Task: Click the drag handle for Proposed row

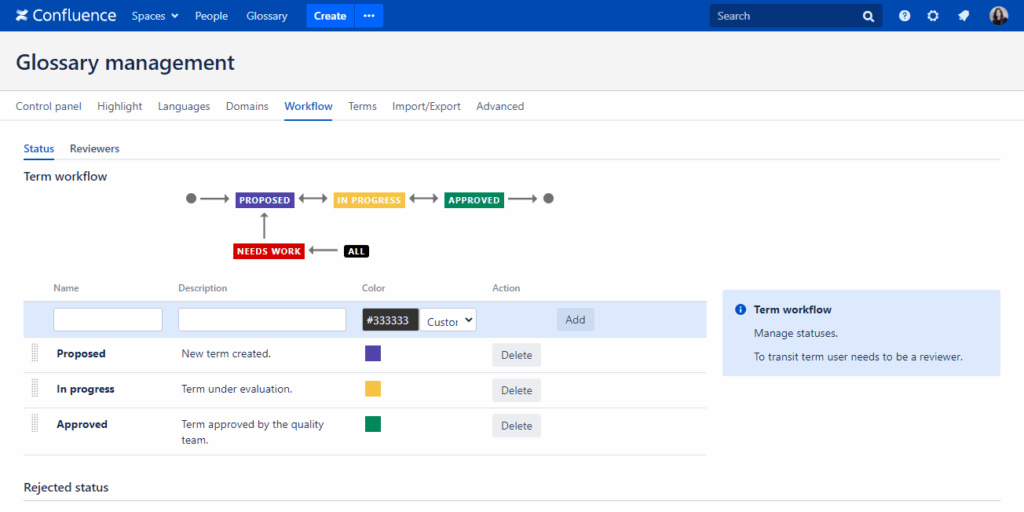Action: (x=34, y=353)
